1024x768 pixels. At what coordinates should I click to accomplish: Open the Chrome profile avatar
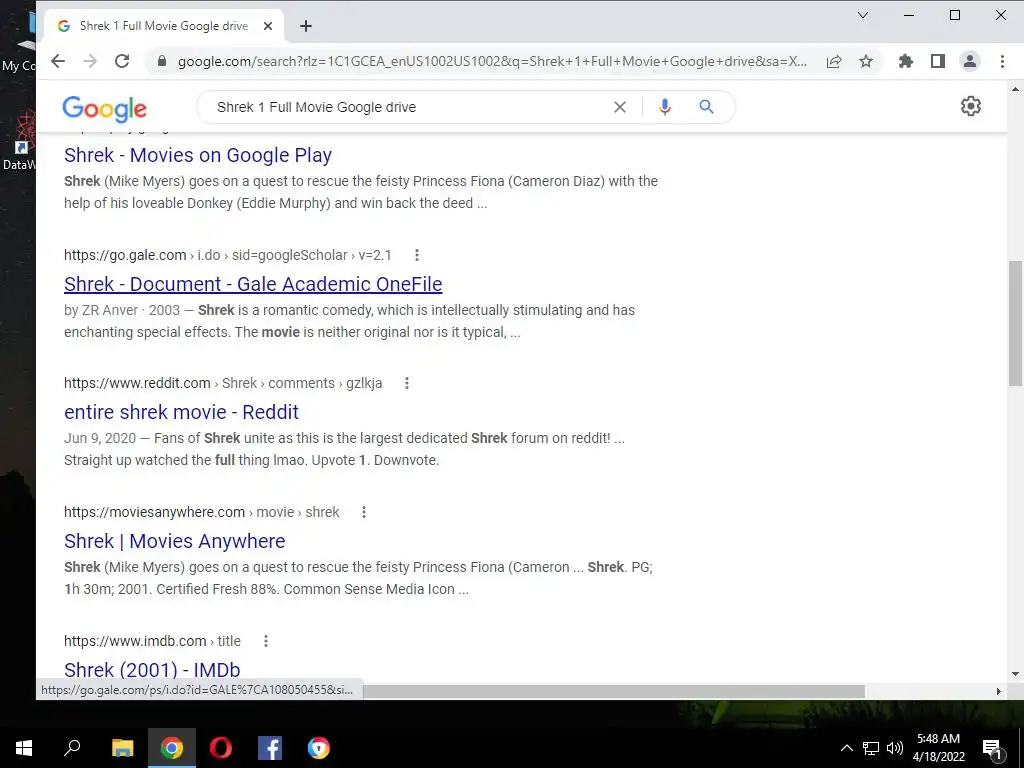click(970, 61)
